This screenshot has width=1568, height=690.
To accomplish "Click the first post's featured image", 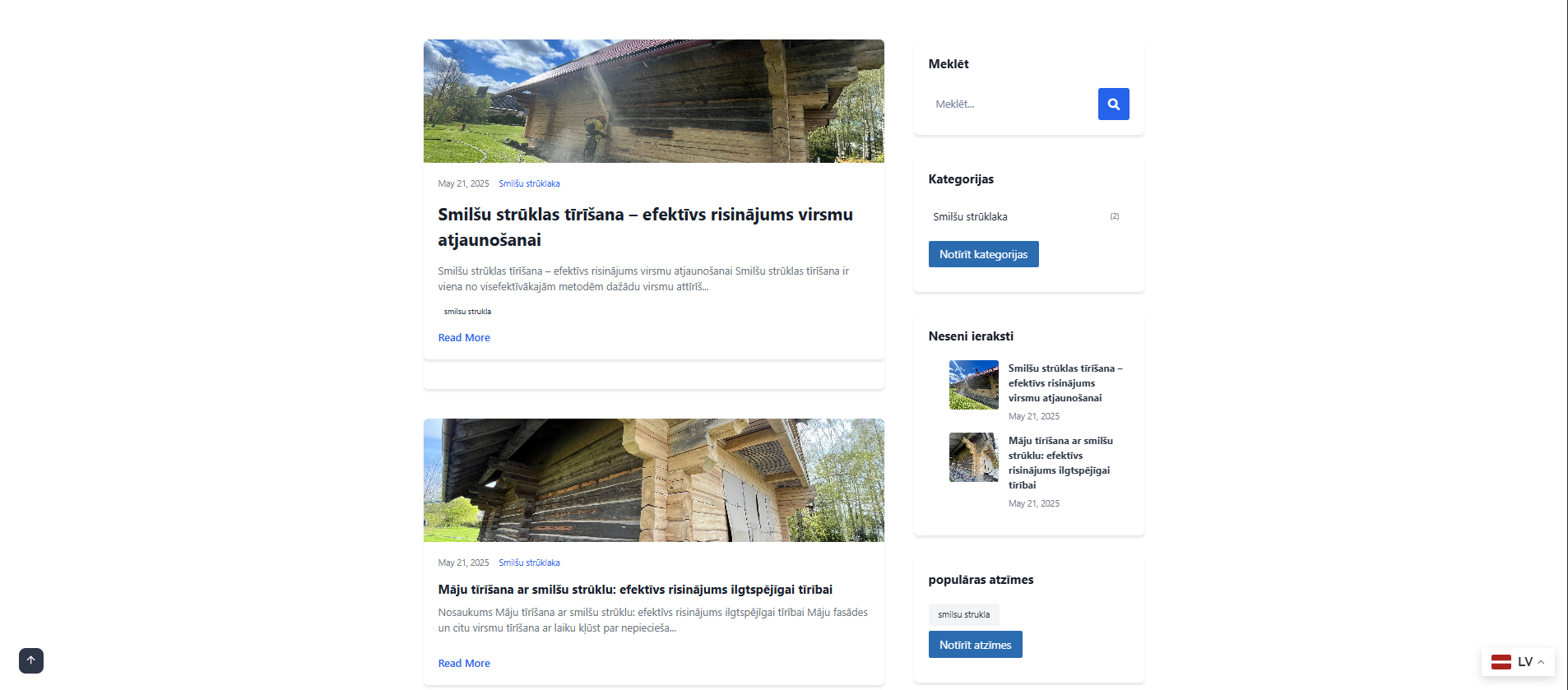I will (653, 101).
